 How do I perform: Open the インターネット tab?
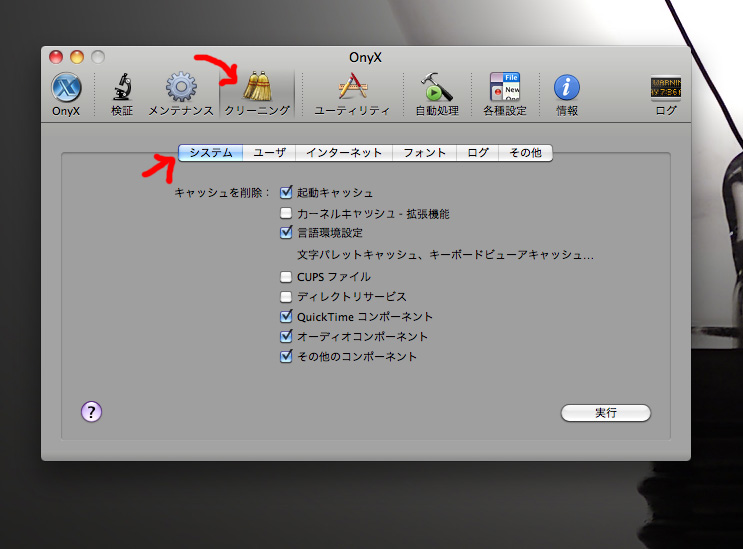click(344, 153)
